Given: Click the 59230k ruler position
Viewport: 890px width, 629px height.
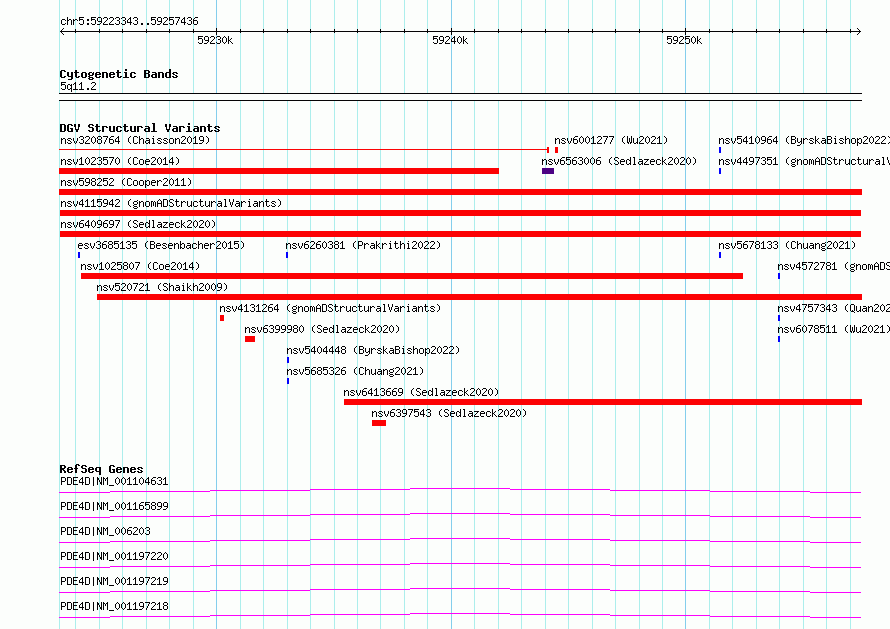Looking at the screenshot, I should click(x=215, y=40).
